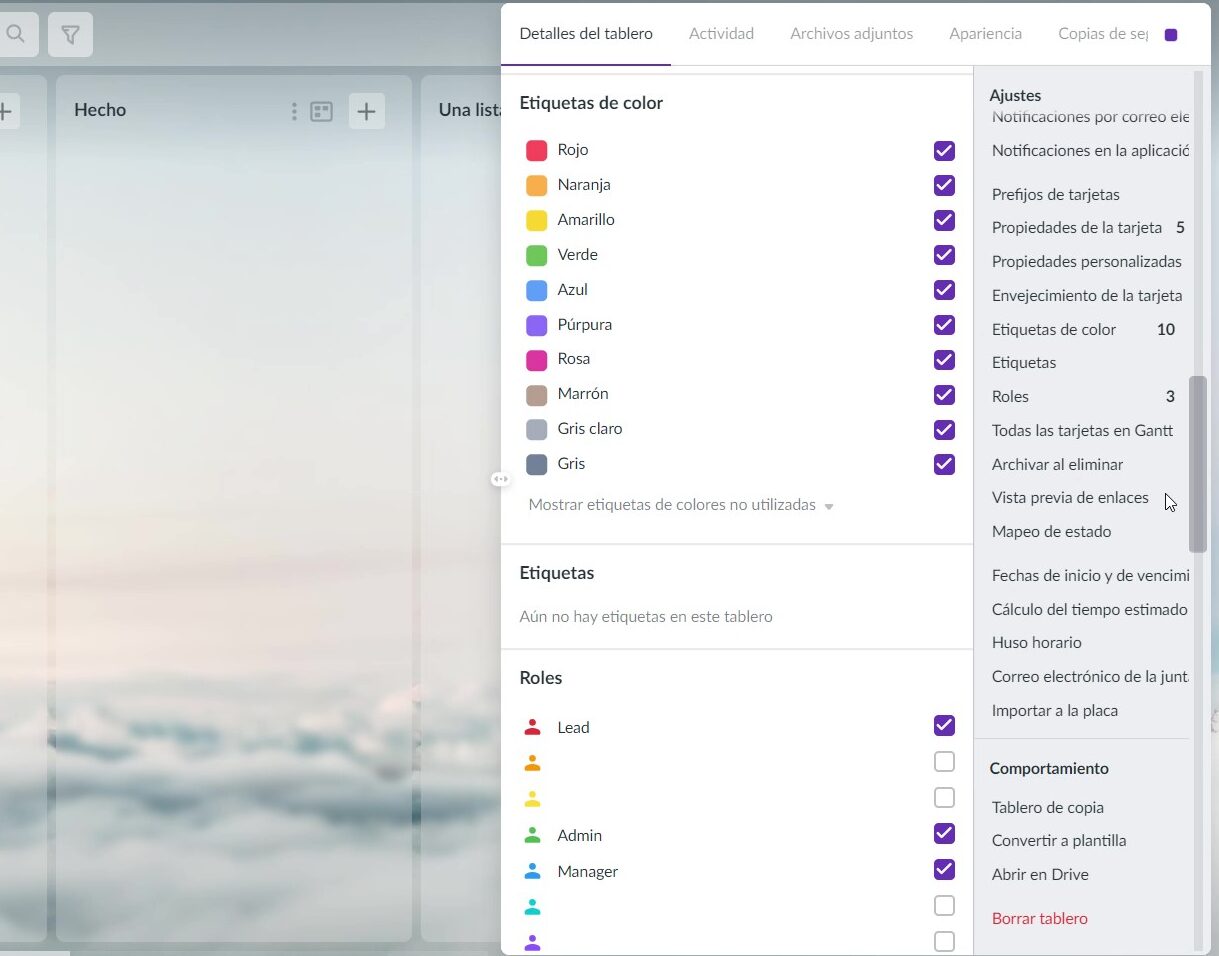The image size is (1219, 956).
Task: Switch to Detalles del tablero tab
Action: [x=586, y=34]
